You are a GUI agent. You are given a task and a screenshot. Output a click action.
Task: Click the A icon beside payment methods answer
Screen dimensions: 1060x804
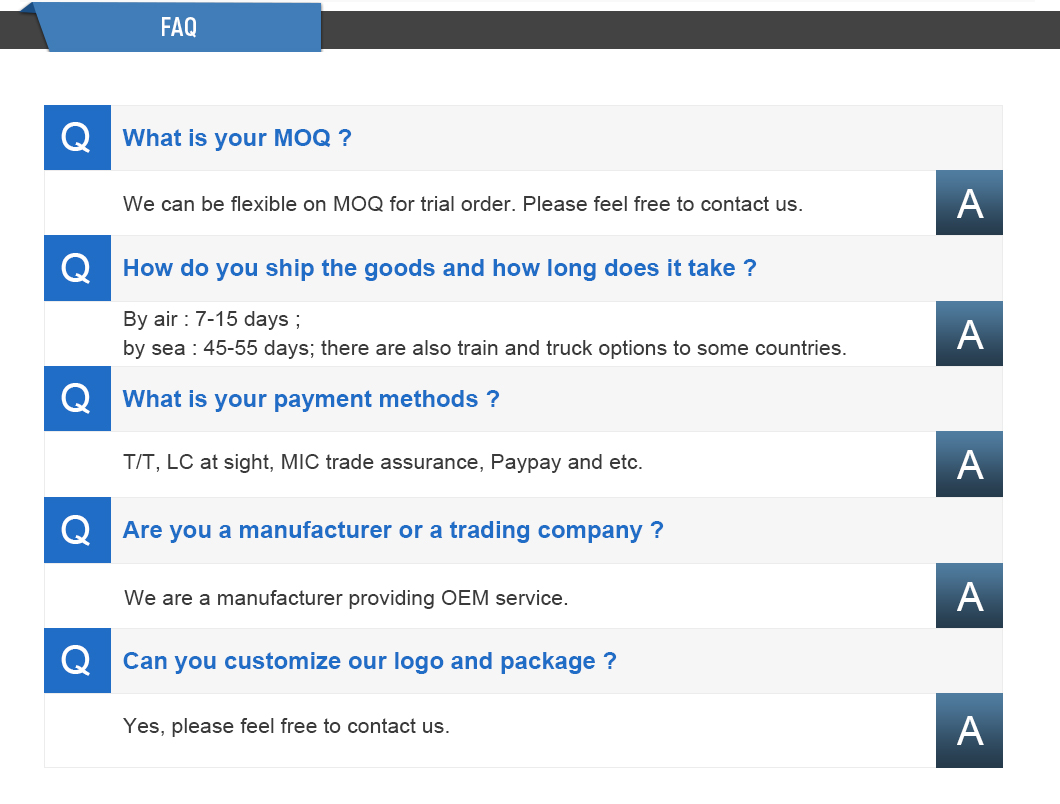(x=969, y=464)
